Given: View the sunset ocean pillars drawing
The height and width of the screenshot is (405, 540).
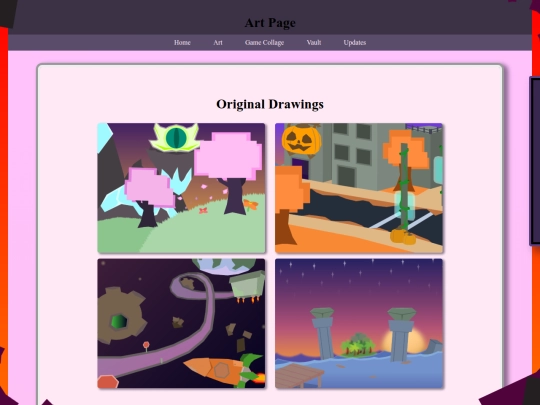Looking at the screenshot, I should pos(359,323).
